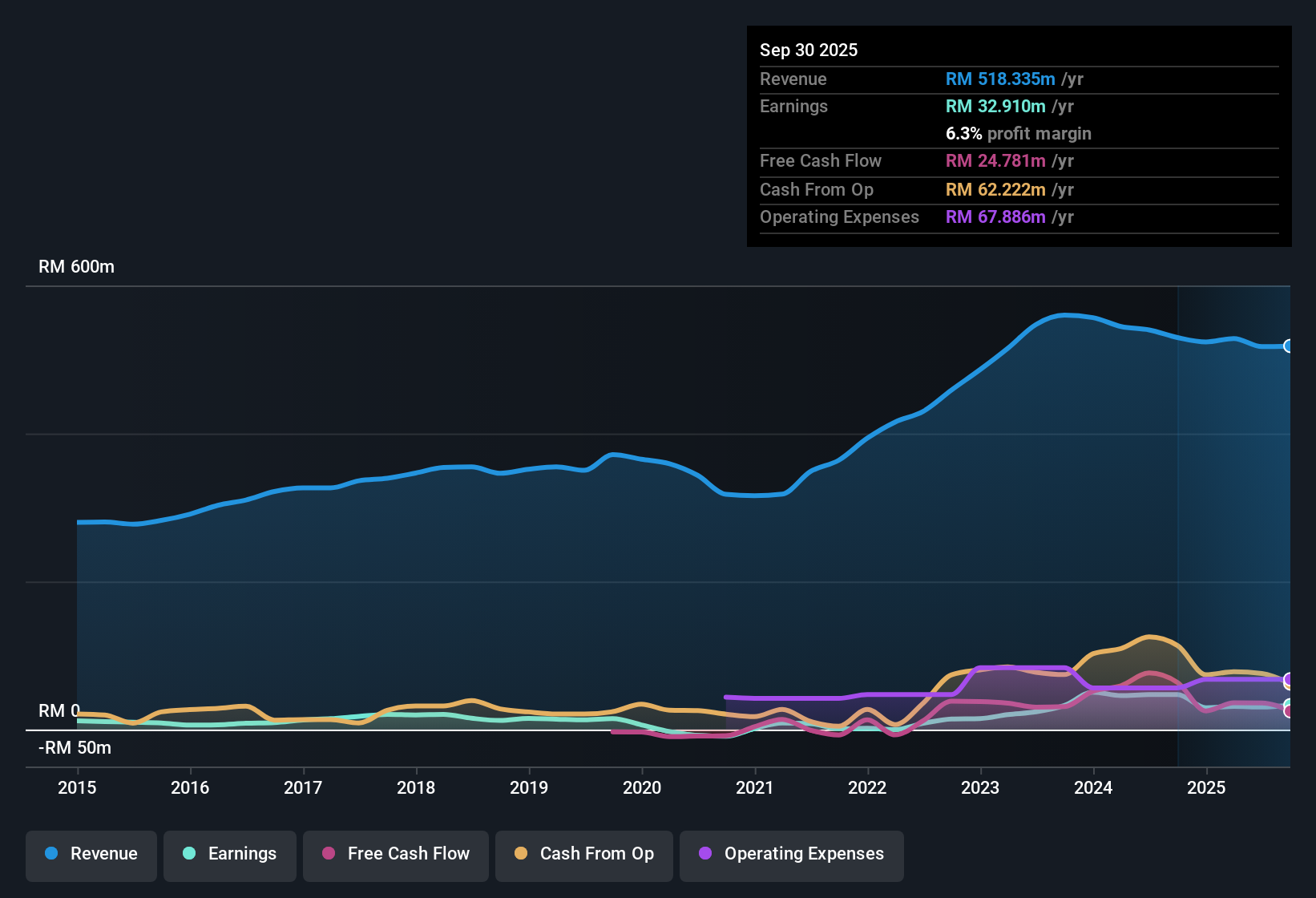Toggle the Earnings series off
Viewport: 1316px width, 898px height.
pos(230,854)
